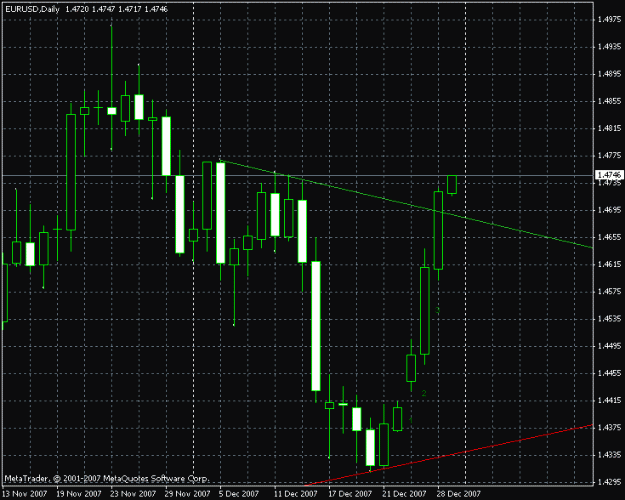625x500 pixels.
Task: Select the chart text label "2"
Action: pyautogui.click(x=424, y=393)
